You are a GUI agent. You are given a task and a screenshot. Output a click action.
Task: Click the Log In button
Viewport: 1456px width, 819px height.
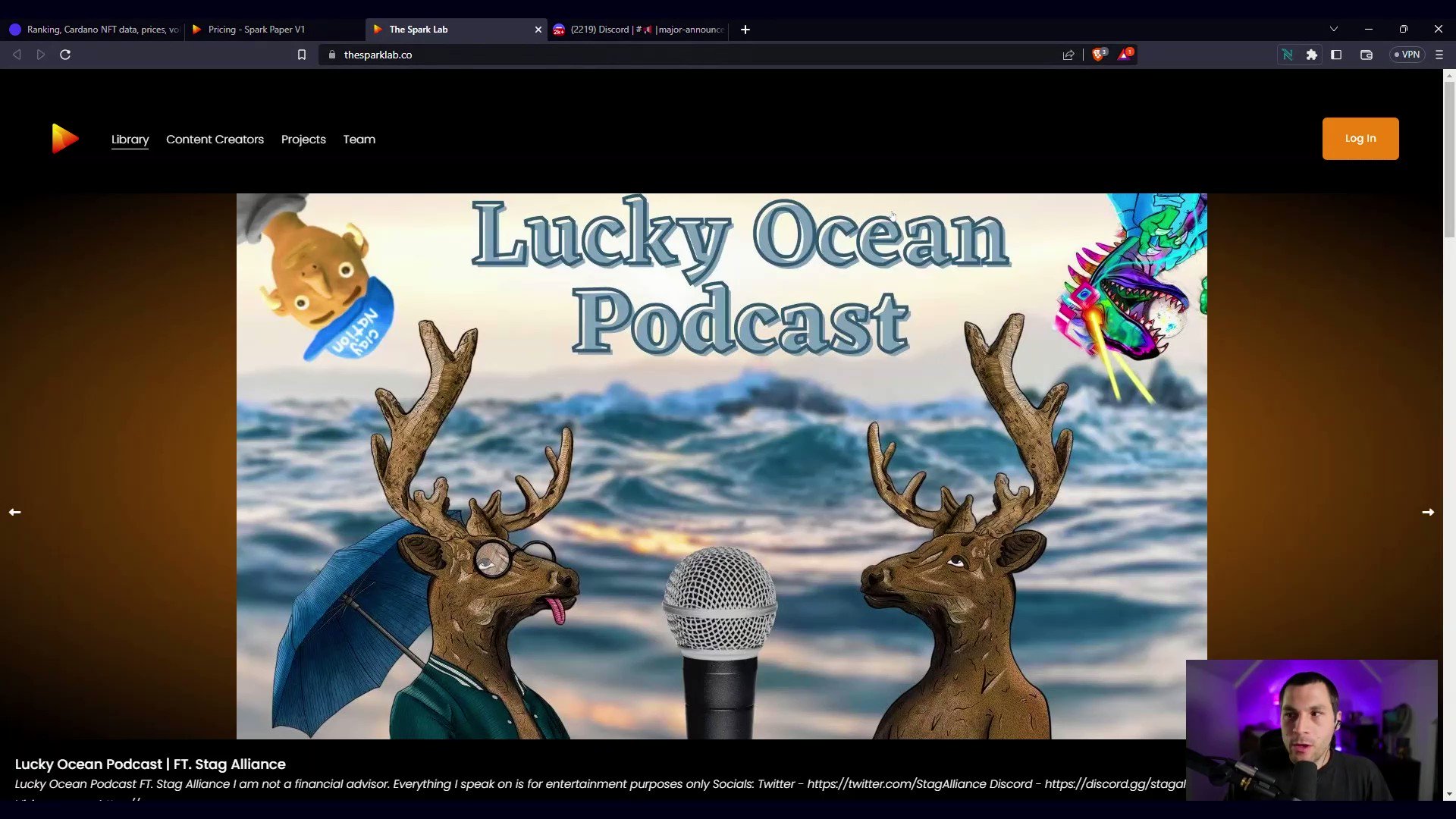coord(1360,139)
